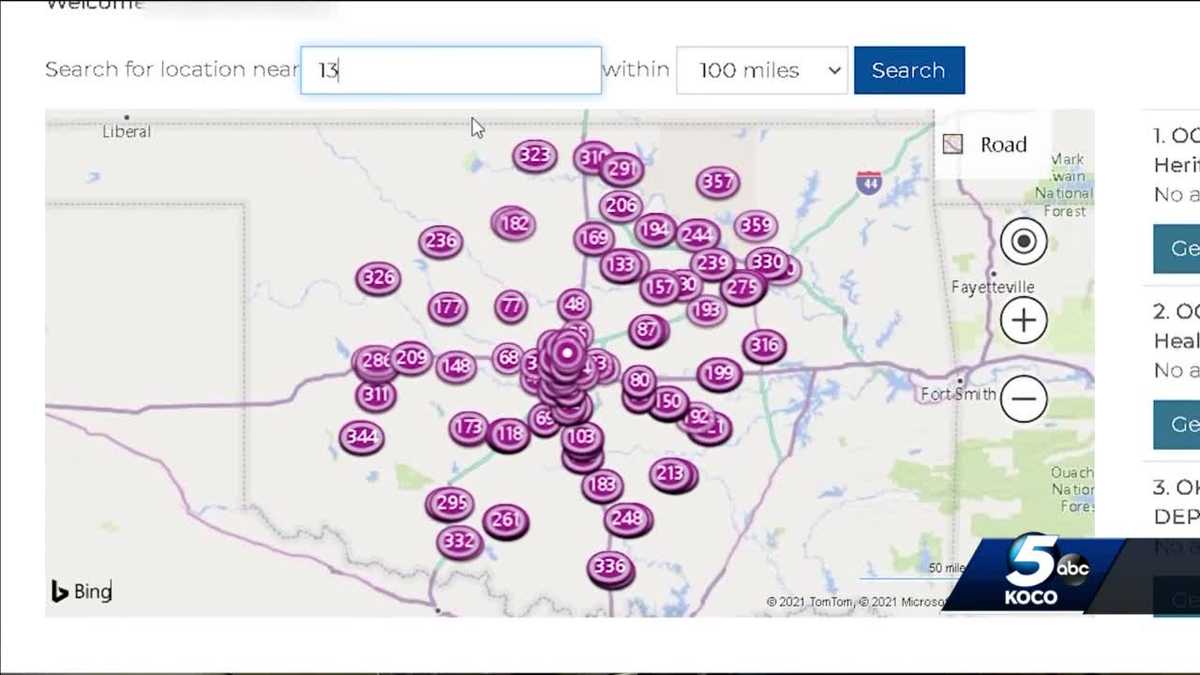This screenshot has width=1200, height=675.
Task: Click location marker 326 on map
Action: (378, 278)
